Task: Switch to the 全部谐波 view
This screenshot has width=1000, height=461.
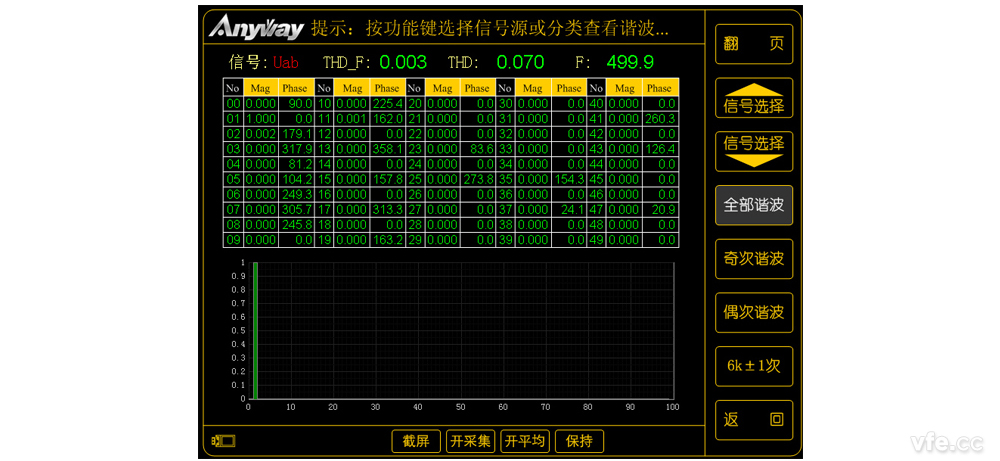Action: 754,205
